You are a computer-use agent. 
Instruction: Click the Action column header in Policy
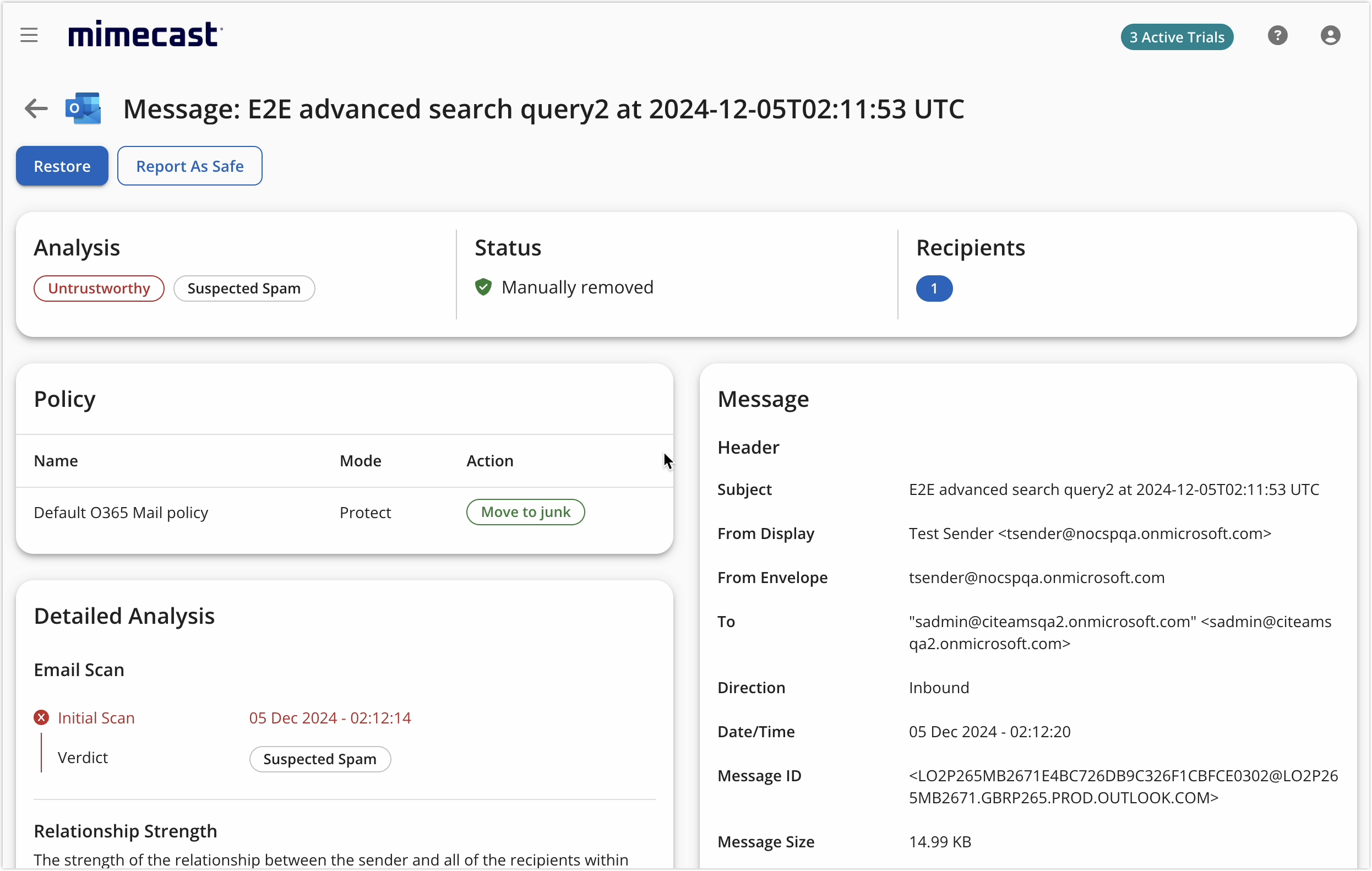tap(490, 461)
